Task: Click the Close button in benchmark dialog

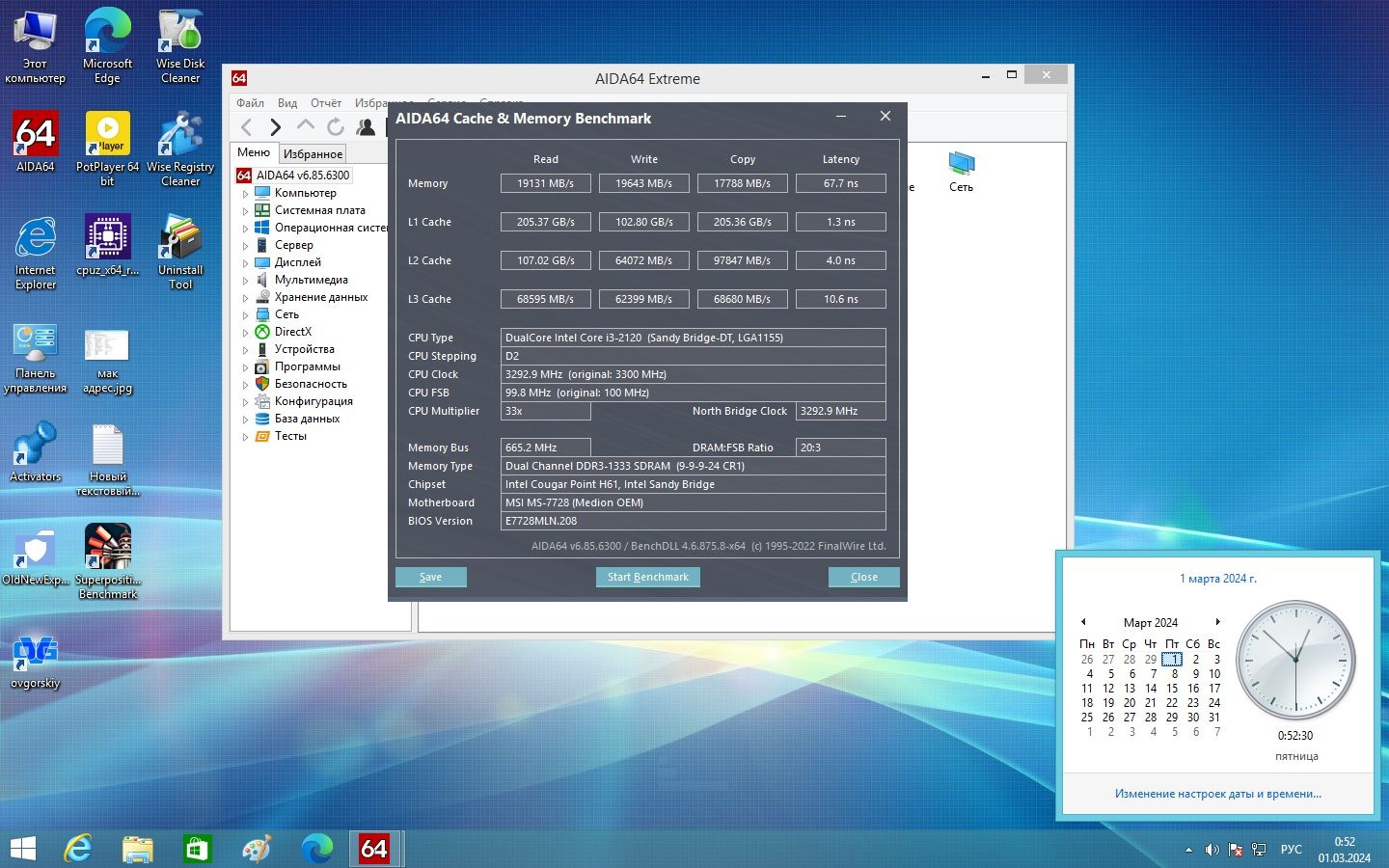Action: tap(864, 577)
